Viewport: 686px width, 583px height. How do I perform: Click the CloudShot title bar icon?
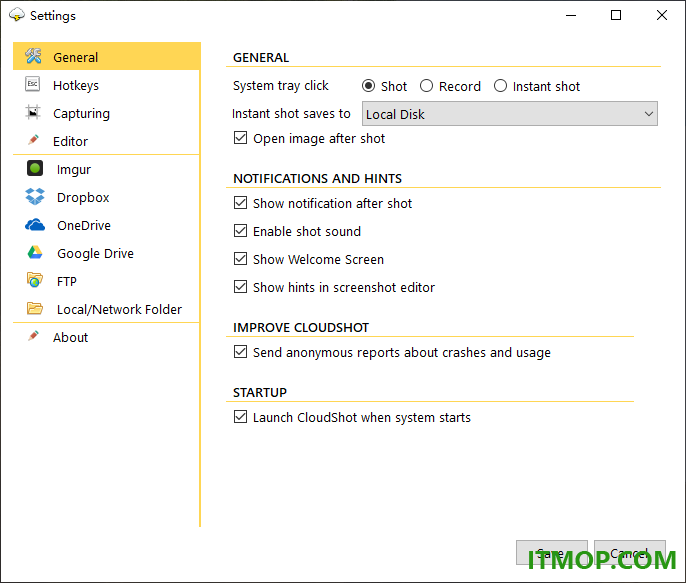[x=17, y=15]
